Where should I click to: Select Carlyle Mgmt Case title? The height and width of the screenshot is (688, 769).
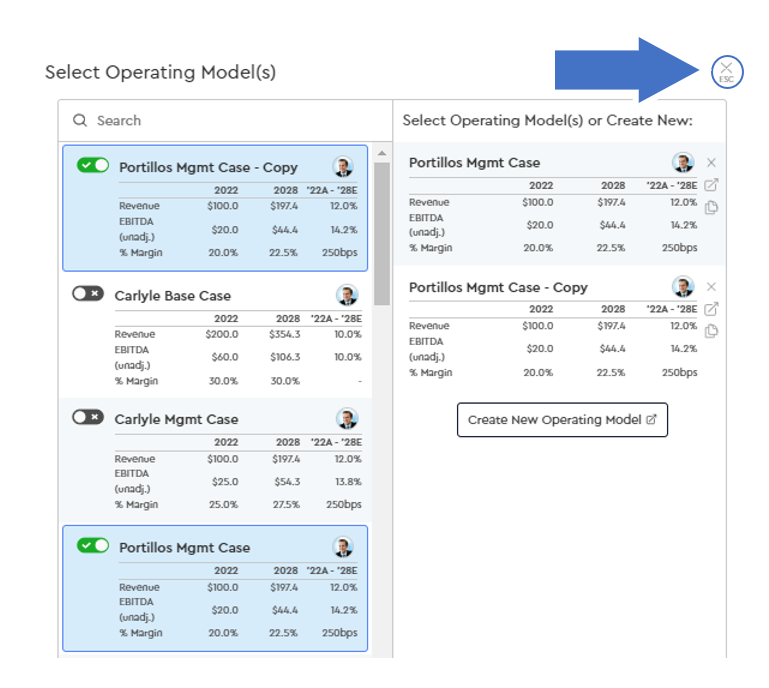[x=177, y=419]
